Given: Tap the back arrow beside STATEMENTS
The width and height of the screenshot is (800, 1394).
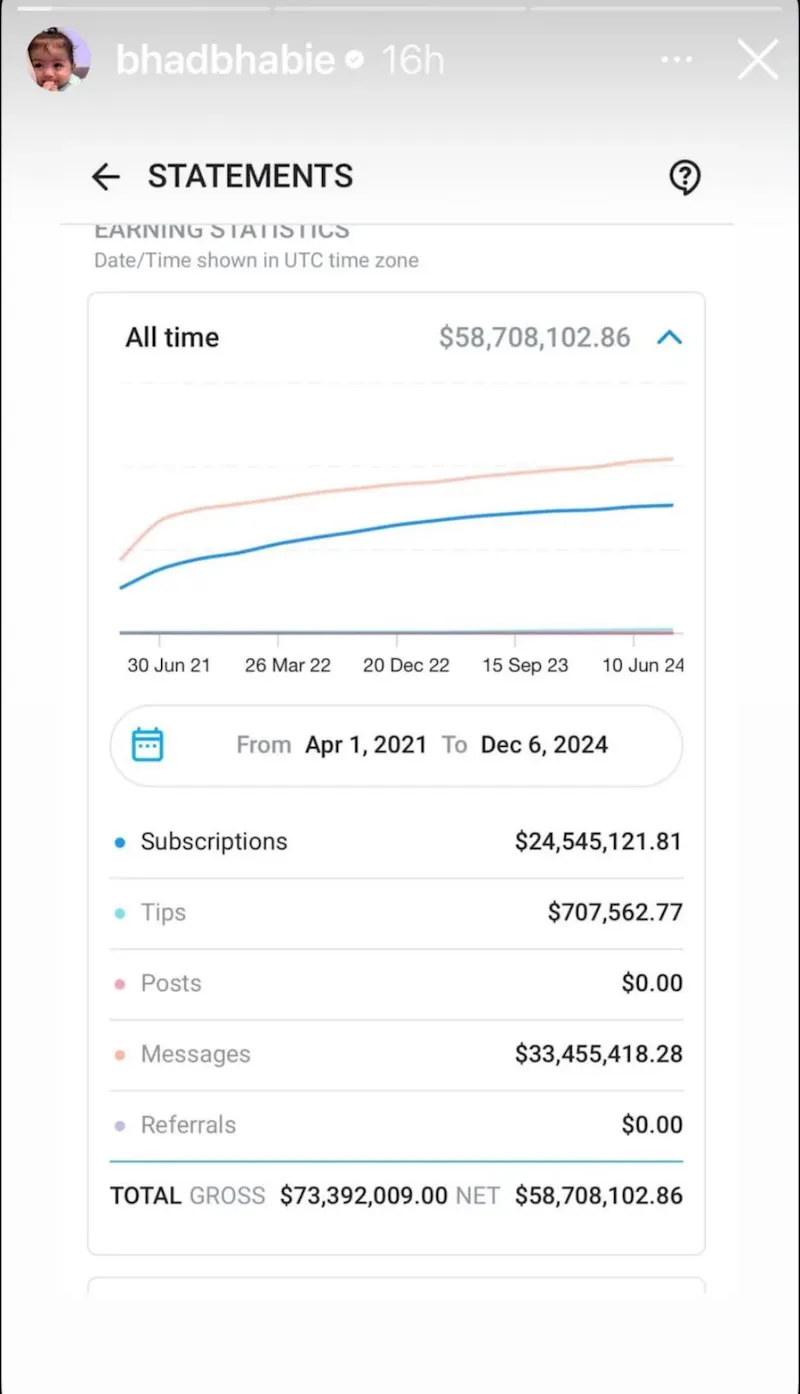Looking at the screenshot, I should click(105, 177).
